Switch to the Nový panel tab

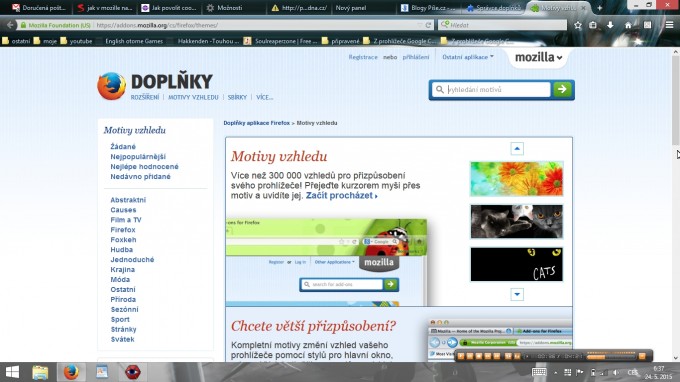coord(351,8)
